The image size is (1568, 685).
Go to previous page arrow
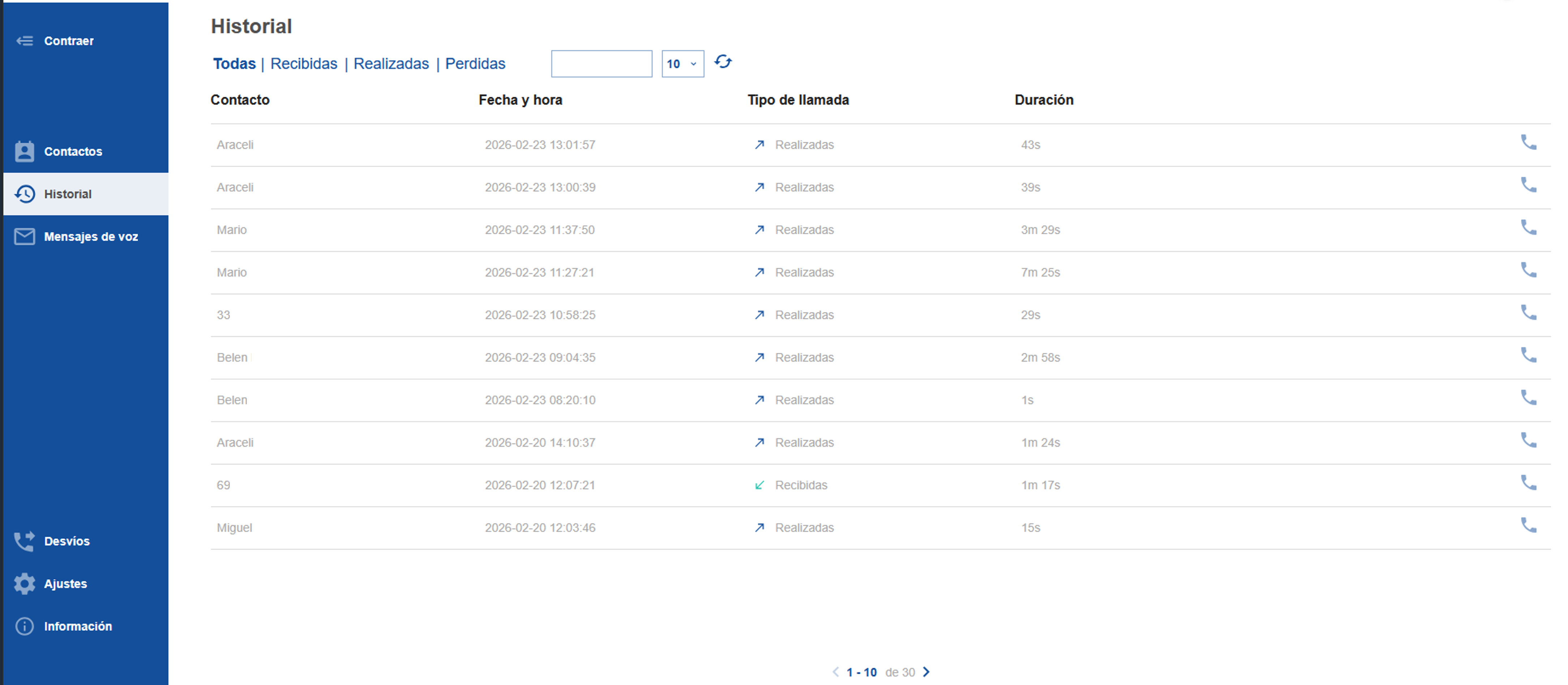pyautogui.click(x=836, y=672)
